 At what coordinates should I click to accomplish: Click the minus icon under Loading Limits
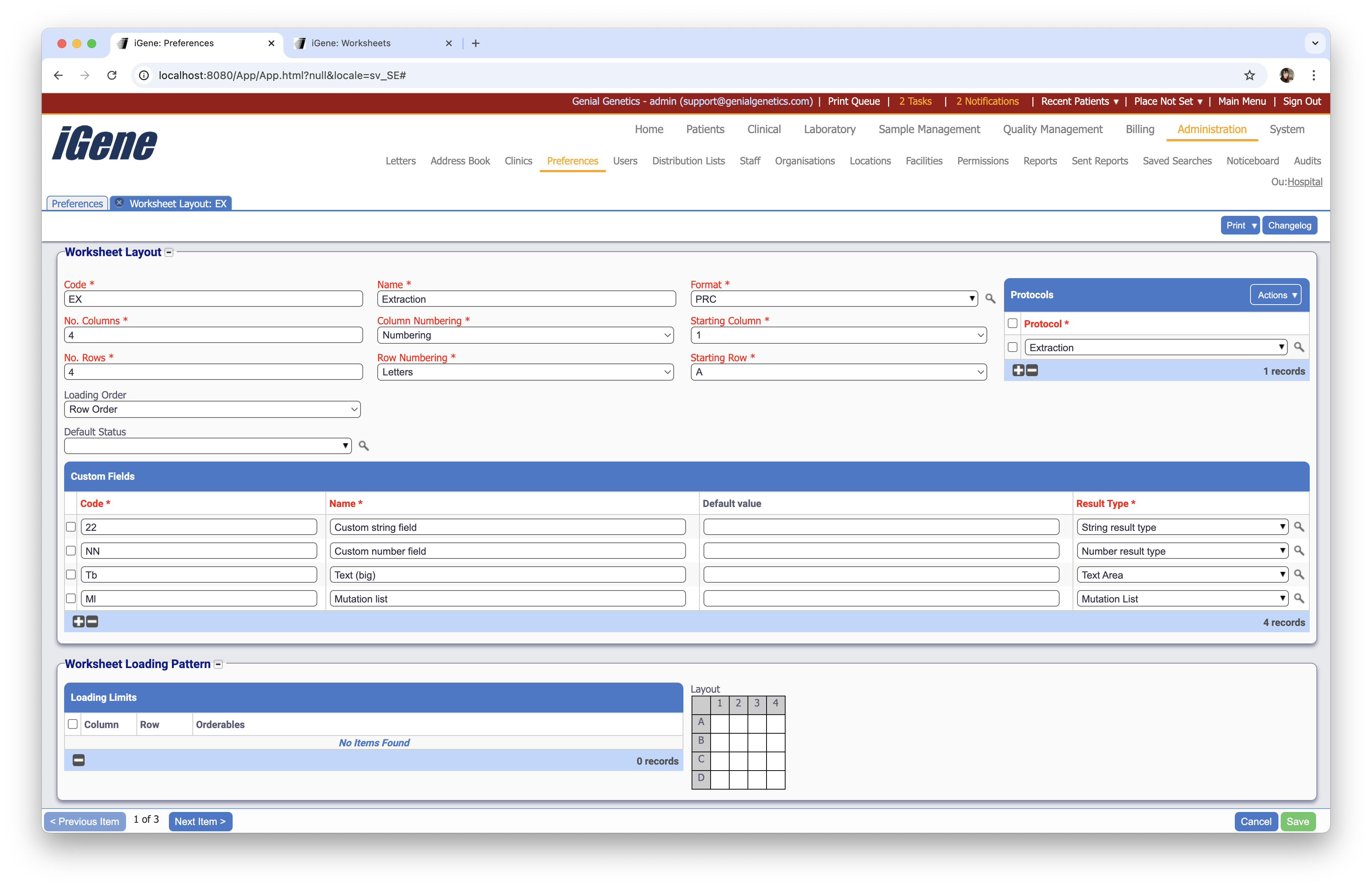coord(78,760)
